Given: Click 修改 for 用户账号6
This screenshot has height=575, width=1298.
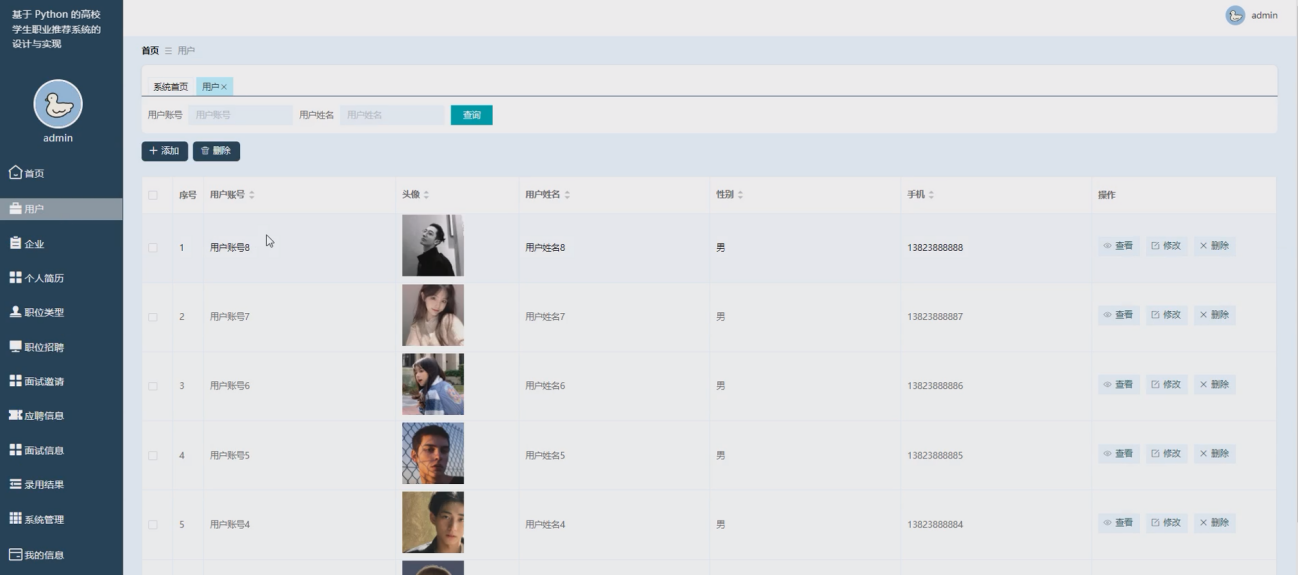Looking at the screenshot, I should point(1167,384).
